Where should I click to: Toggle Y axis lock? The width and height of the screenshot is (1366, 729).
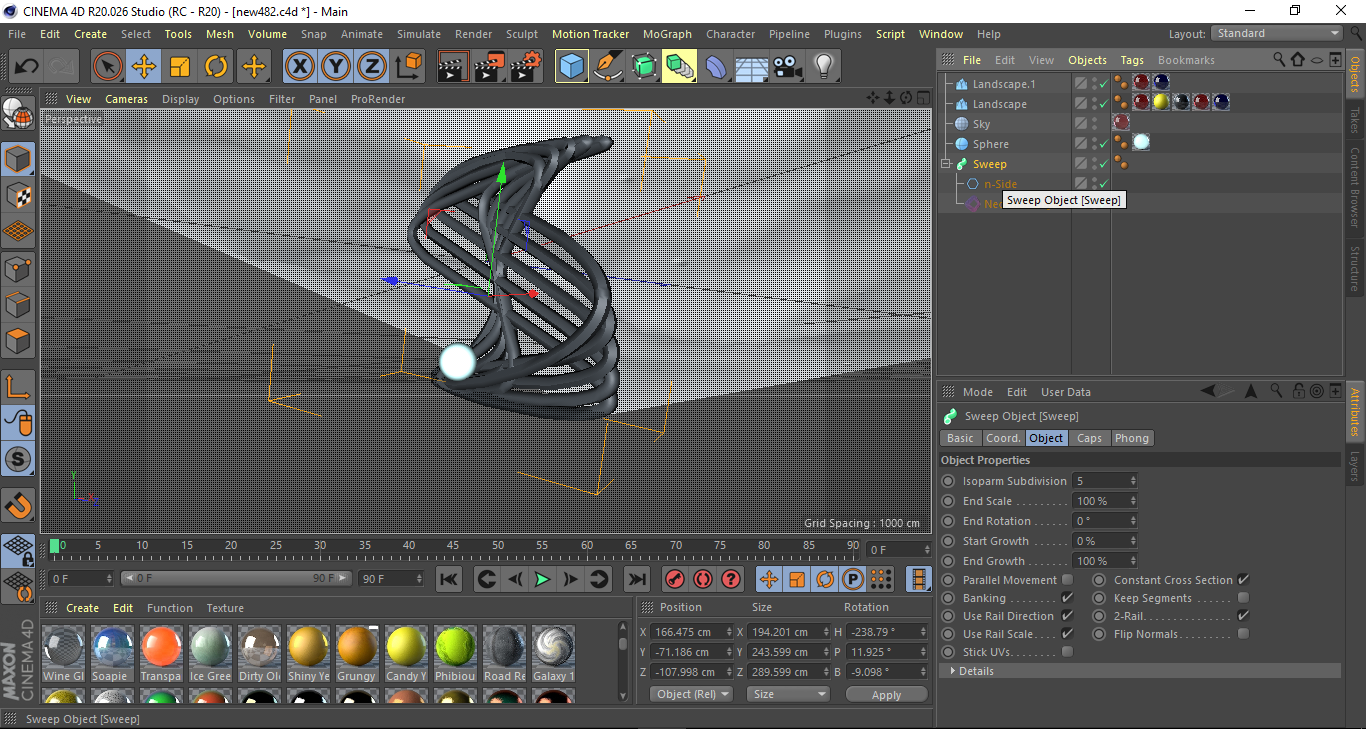[x=336, y=67]
